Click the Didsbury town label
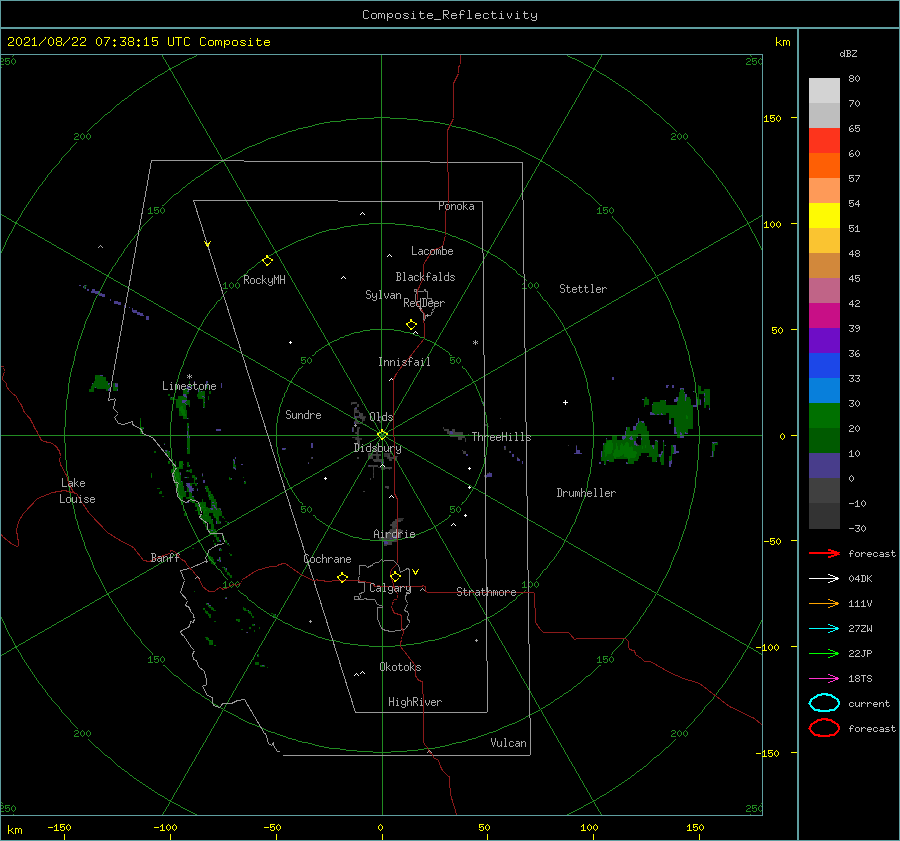 [x=377, y=448]
